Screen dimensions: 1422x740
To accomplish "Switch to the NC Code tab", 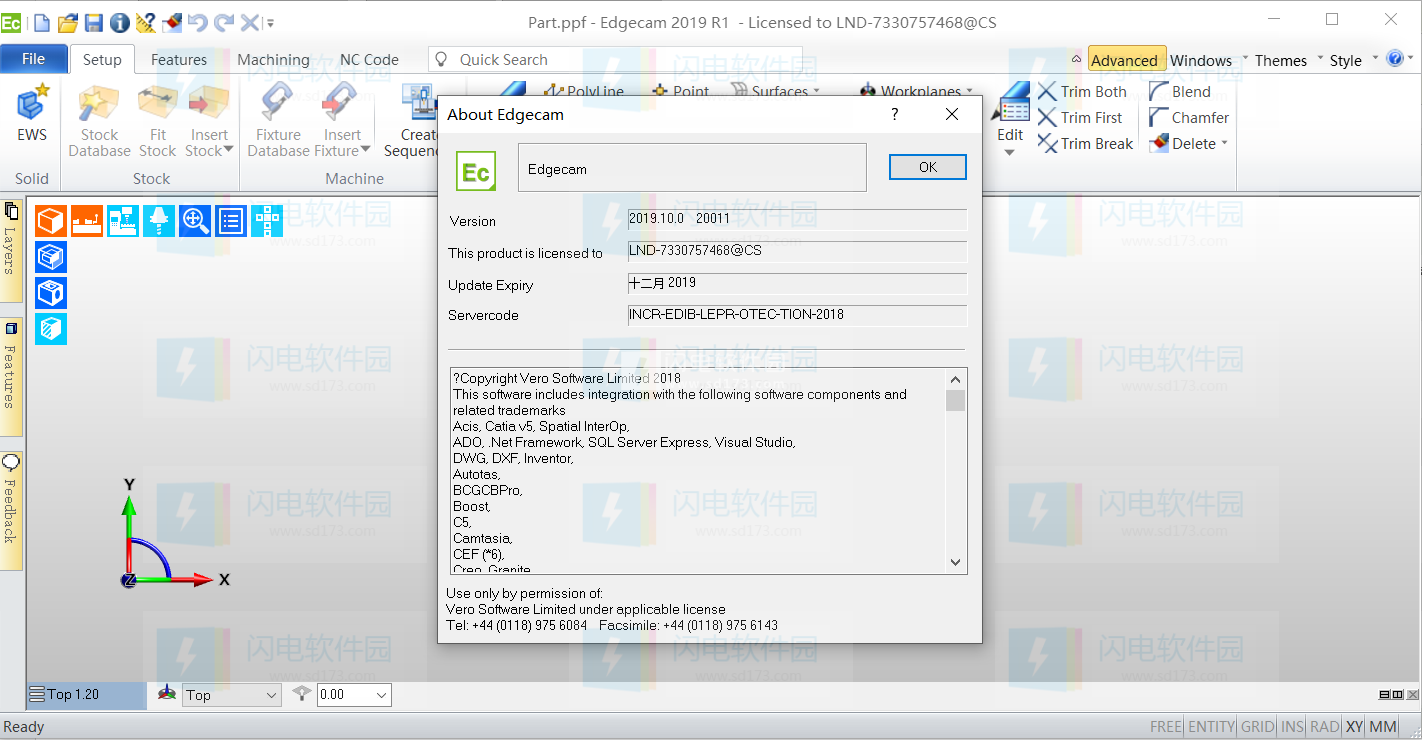I will coord(369,60).
